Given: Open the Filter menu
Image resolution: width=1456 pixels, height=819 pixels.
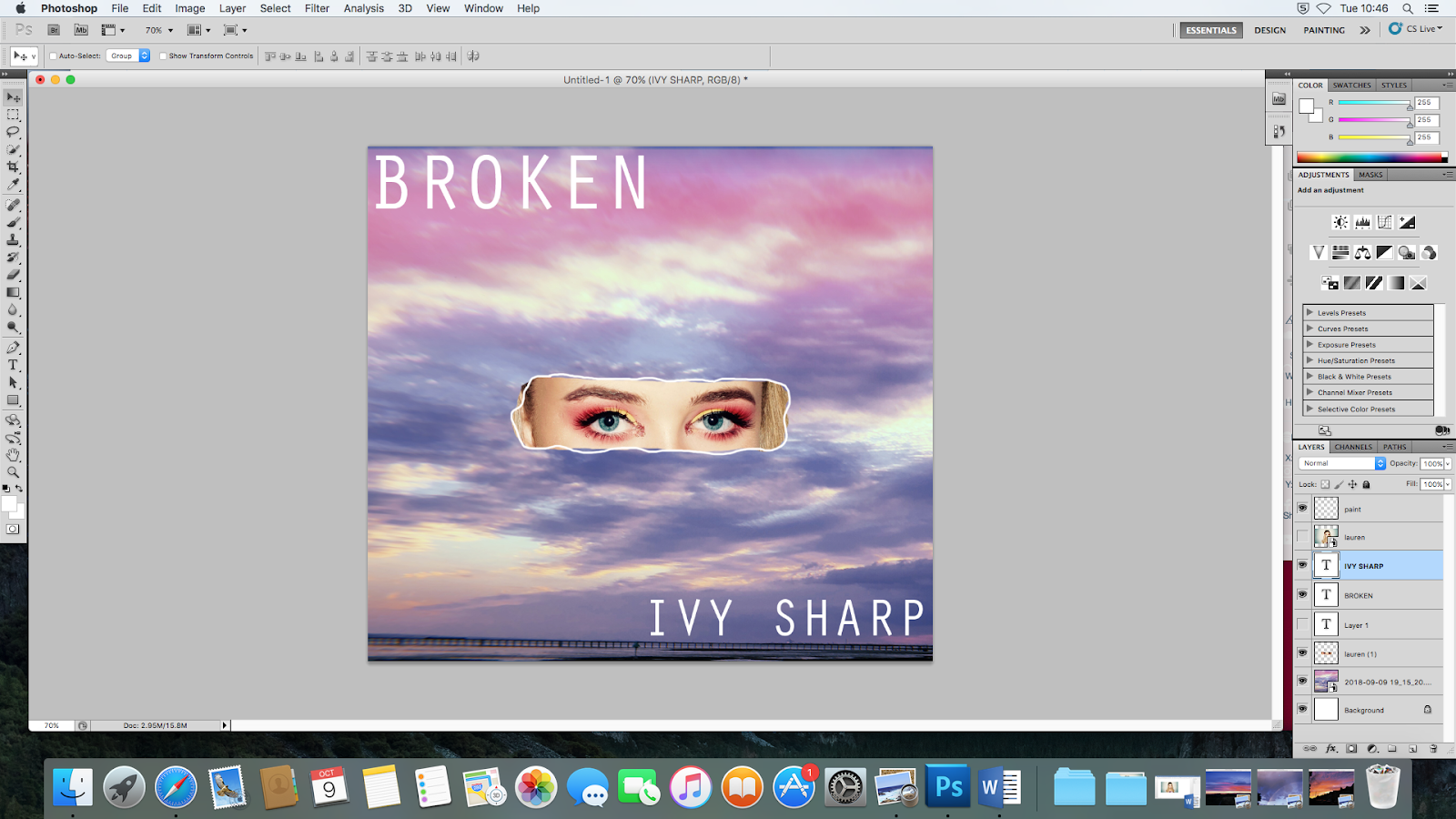Looking at the screenshot, I should pos(317,8).
